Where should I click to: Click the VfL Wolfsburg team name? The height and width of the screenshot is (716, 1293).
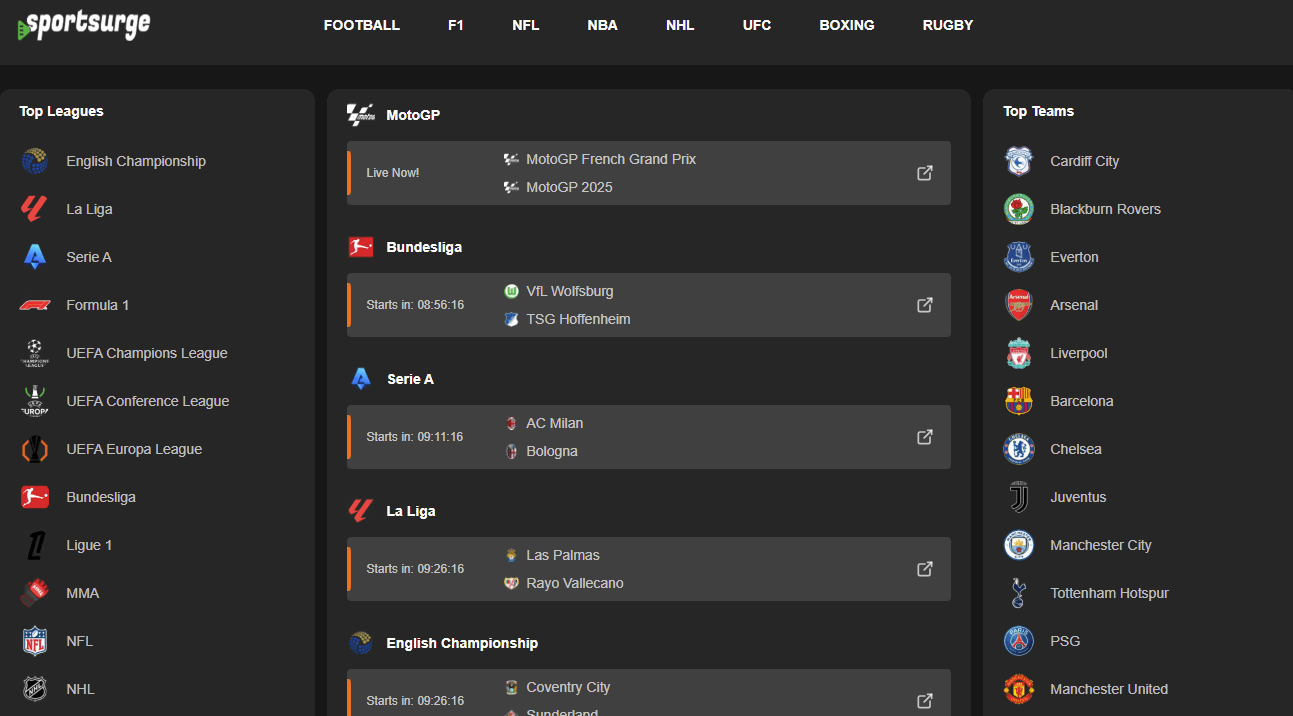click(570, 291)
